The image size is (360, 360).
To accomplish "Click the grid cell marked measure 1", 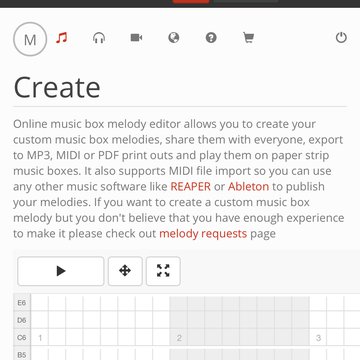I will click(x=40, y=338).
